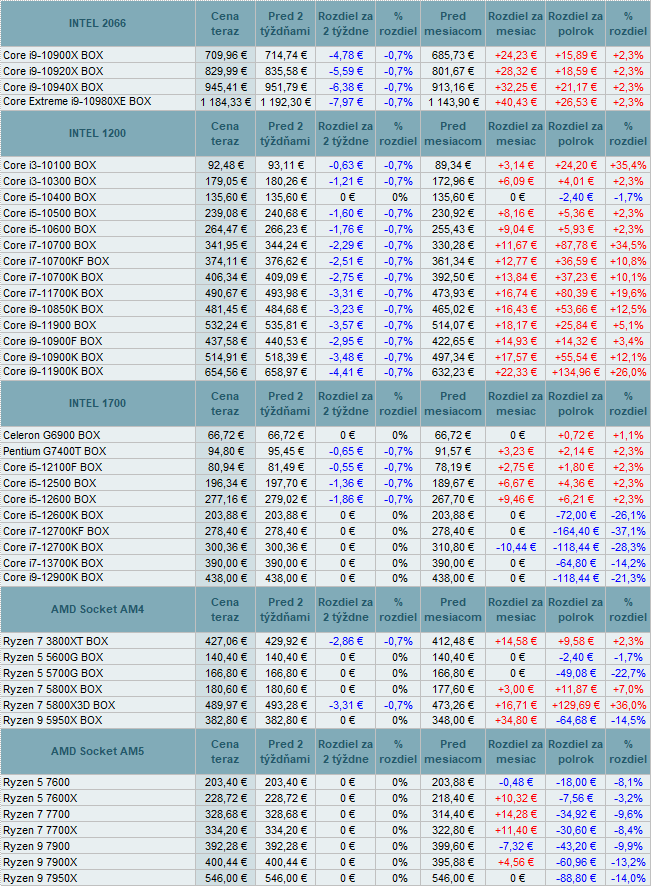Click the -88,80 € half-year value

tap(576, 879)
